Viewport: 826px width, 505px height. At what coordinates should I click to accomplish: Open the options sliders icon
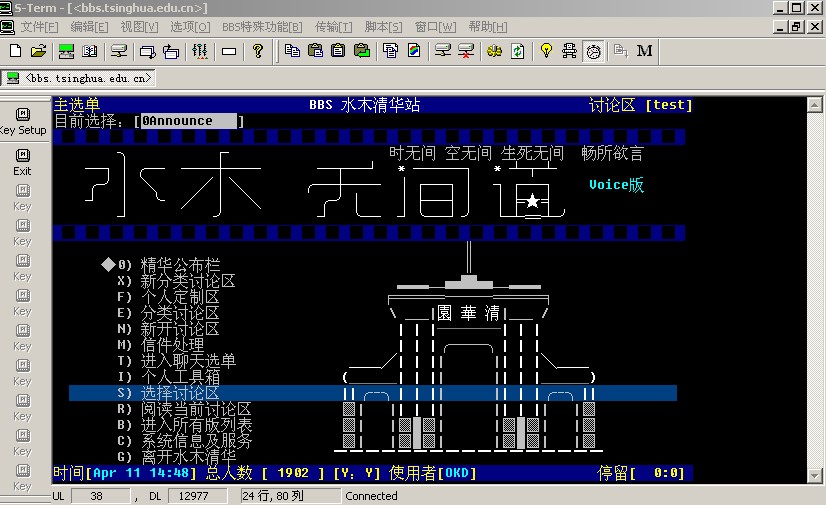click(x=200, y=51)
